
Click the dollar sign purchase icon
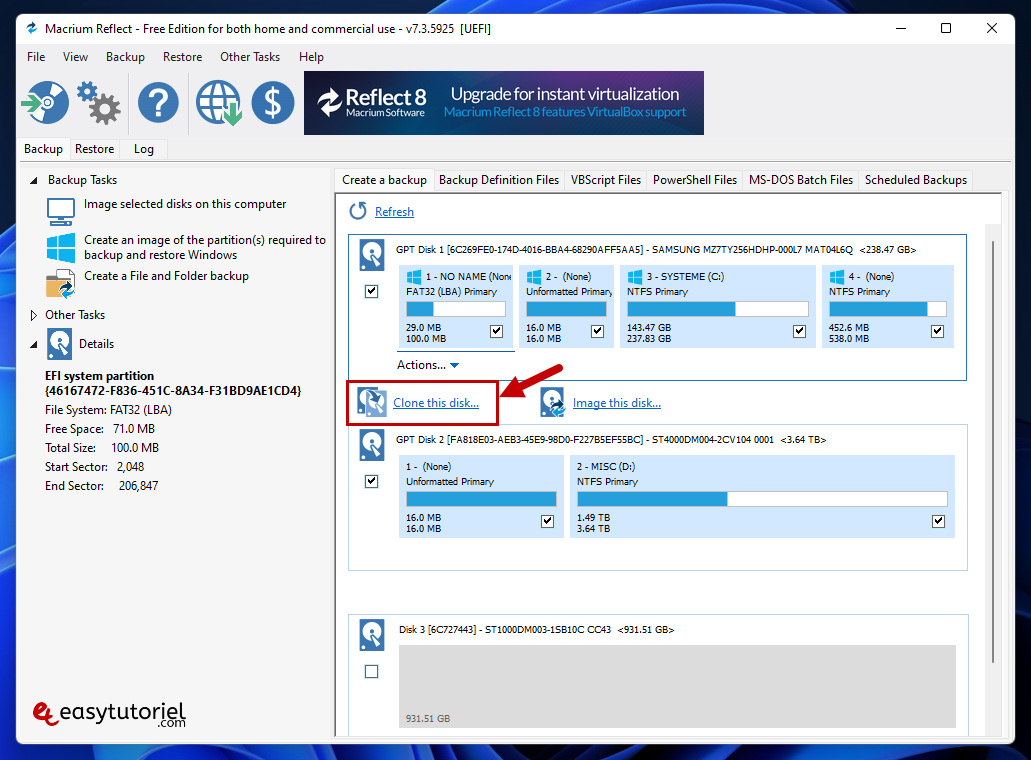point(273,103)
